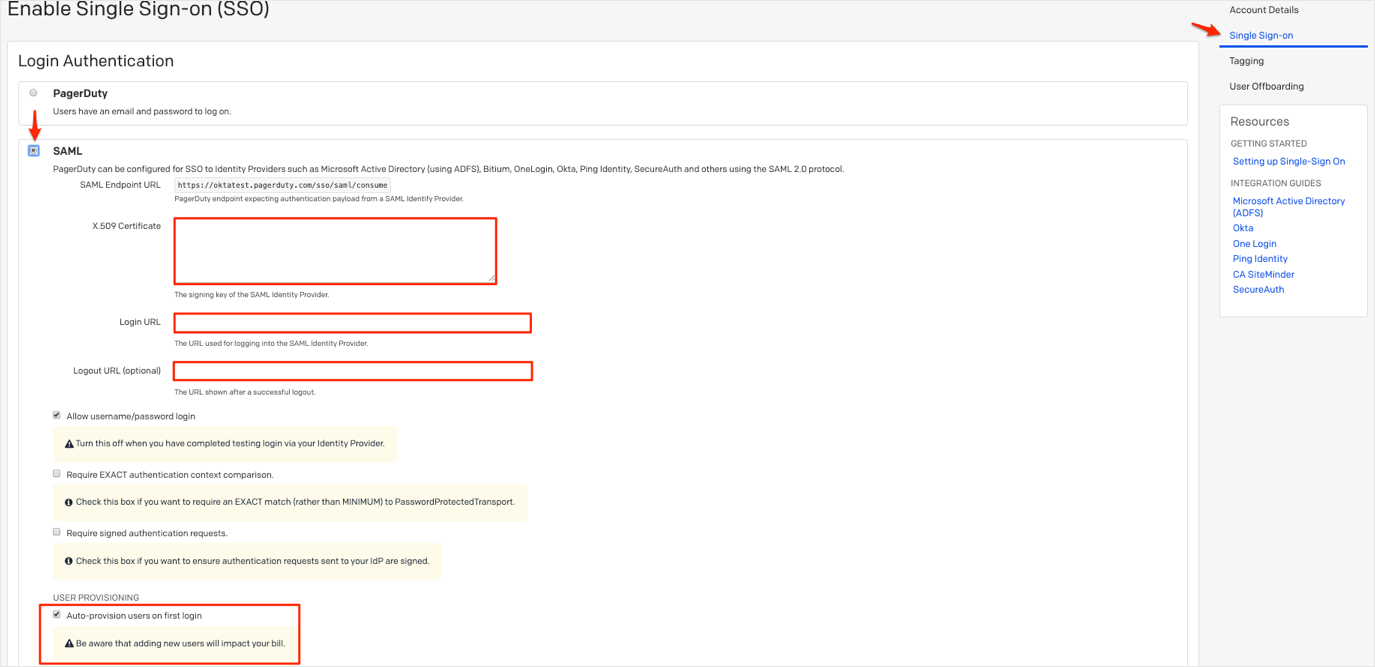
Task: Click inside the X.509 Certificate text area
Action: pyautogui.click(x=335, y=251)
